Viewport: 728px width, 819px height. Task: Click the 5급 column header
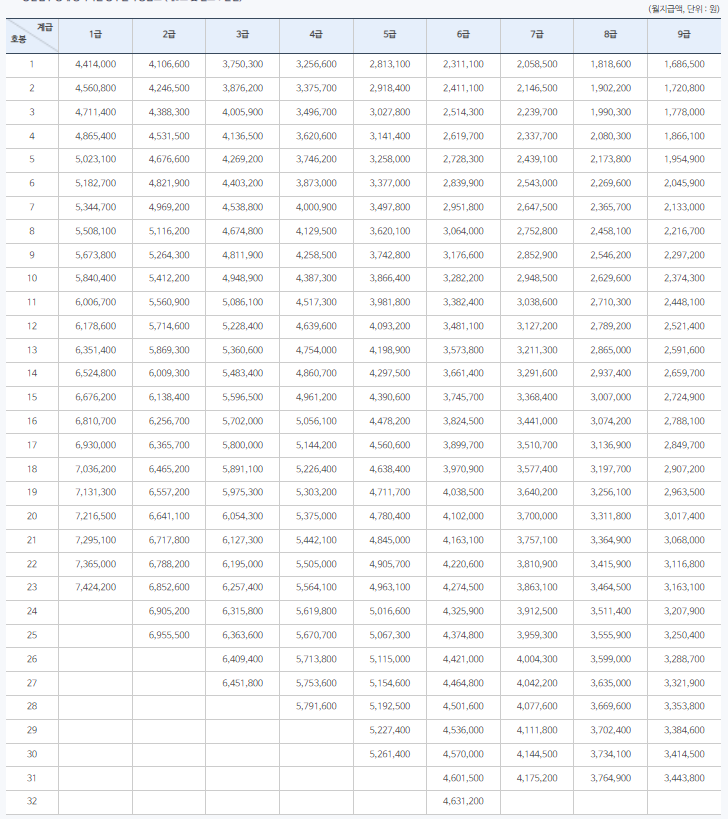(x=390, y=35)
